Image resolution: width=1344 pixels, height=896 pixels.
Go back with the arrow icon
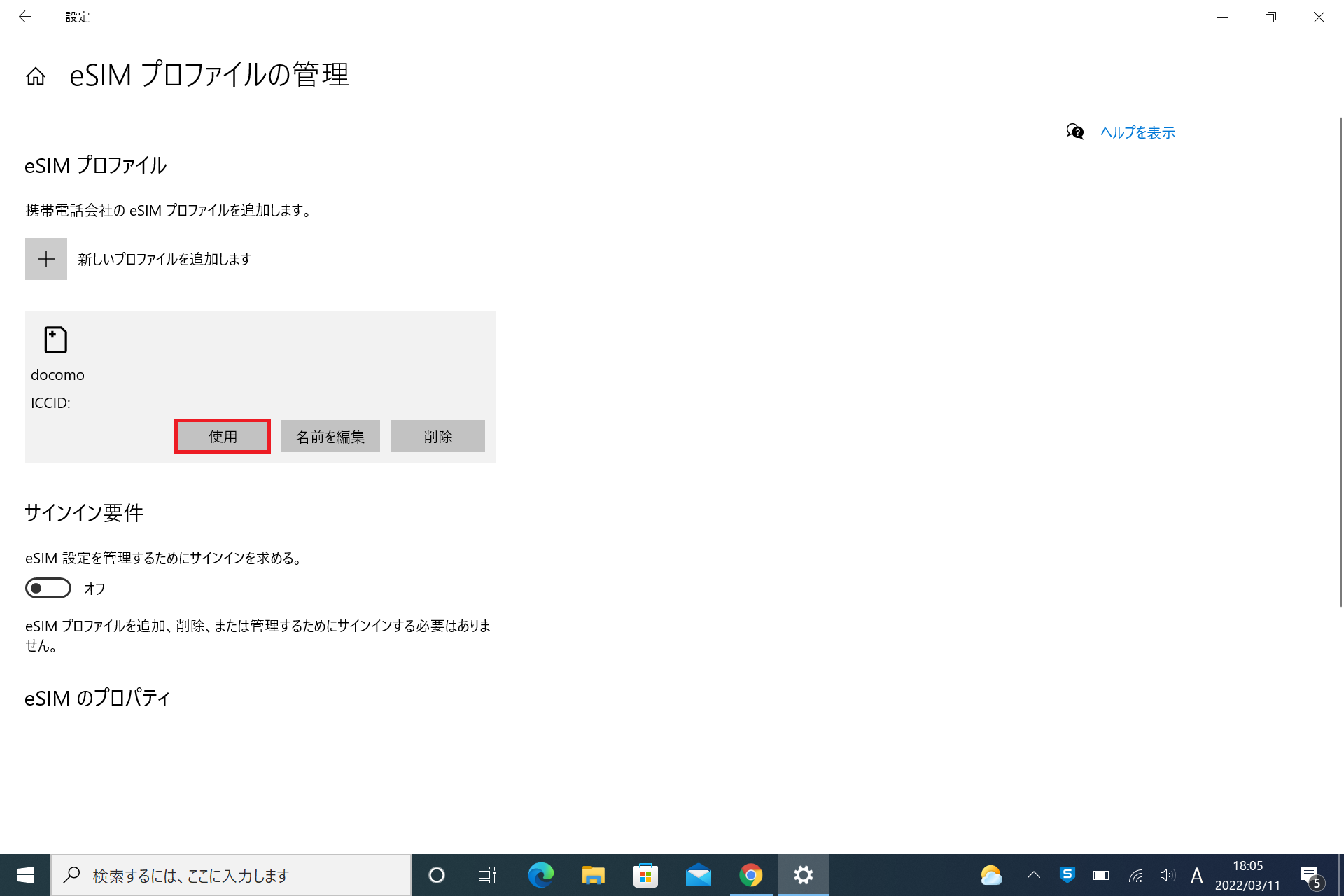[25, 17]
